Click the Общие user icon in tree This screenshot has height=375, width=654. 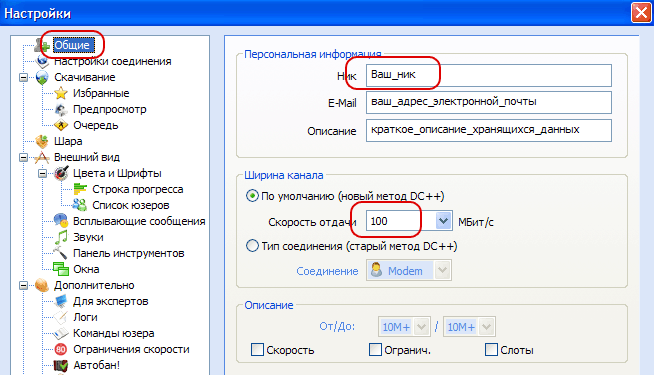42,45
